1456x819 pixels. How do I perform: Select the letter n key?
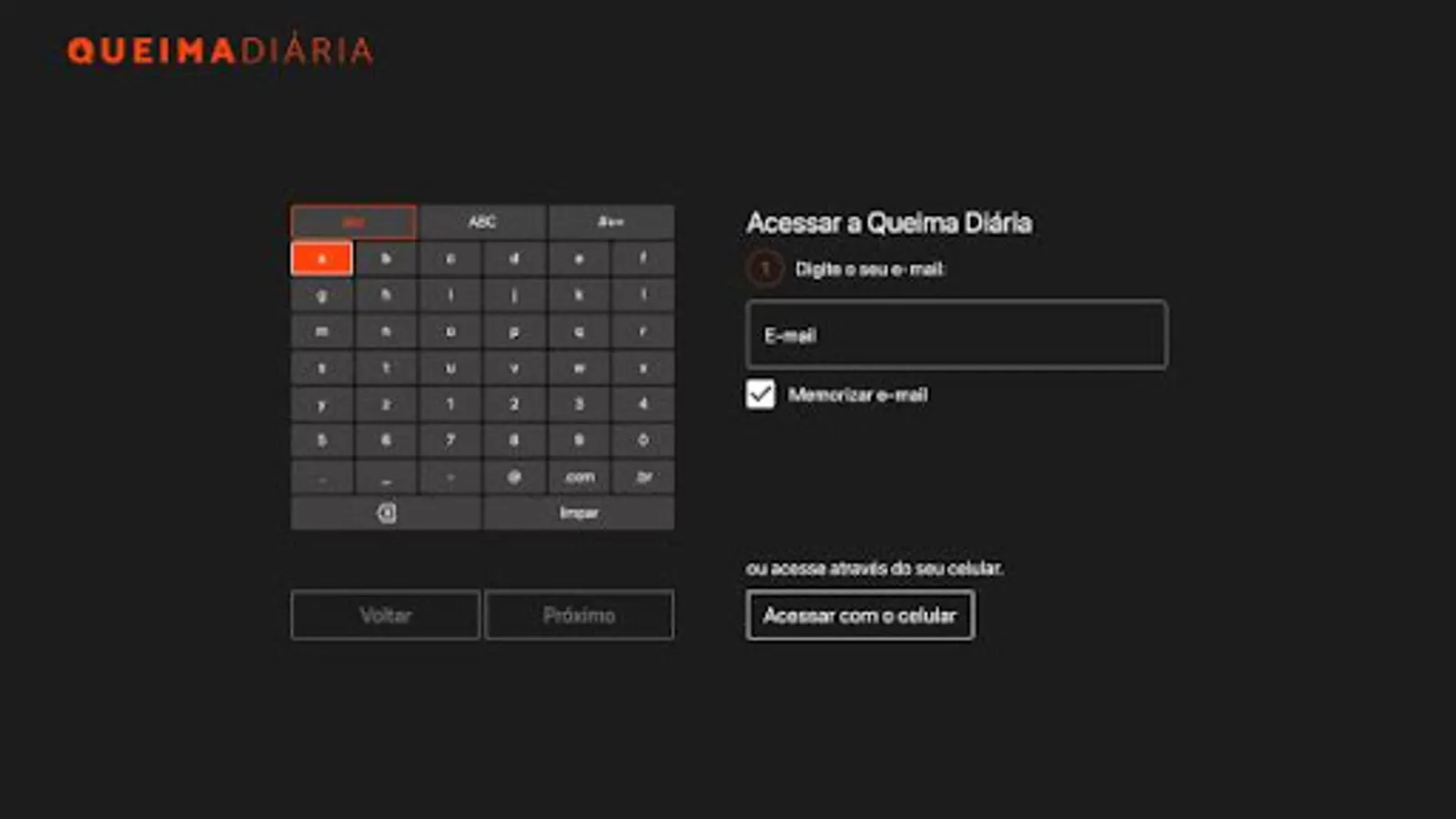point(386,331)
